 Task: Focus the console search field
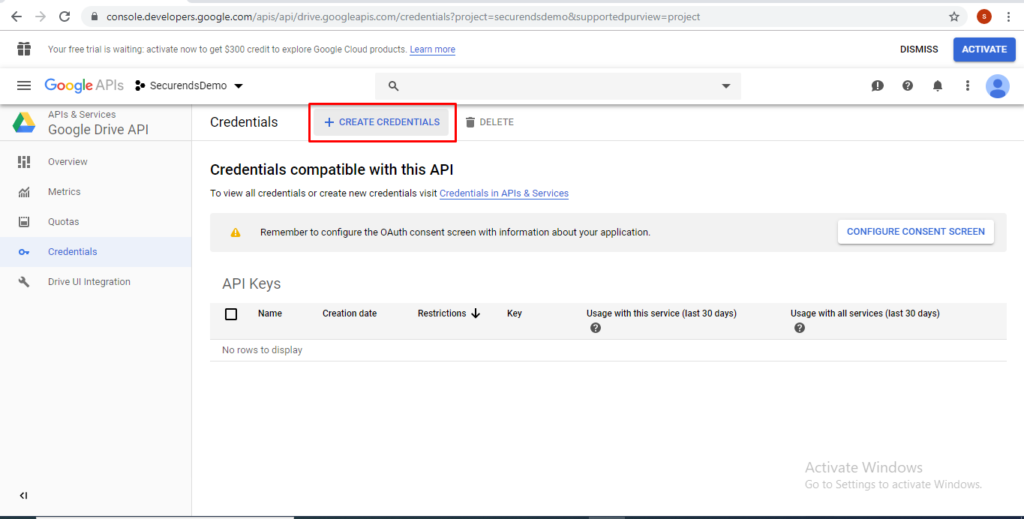558,86
